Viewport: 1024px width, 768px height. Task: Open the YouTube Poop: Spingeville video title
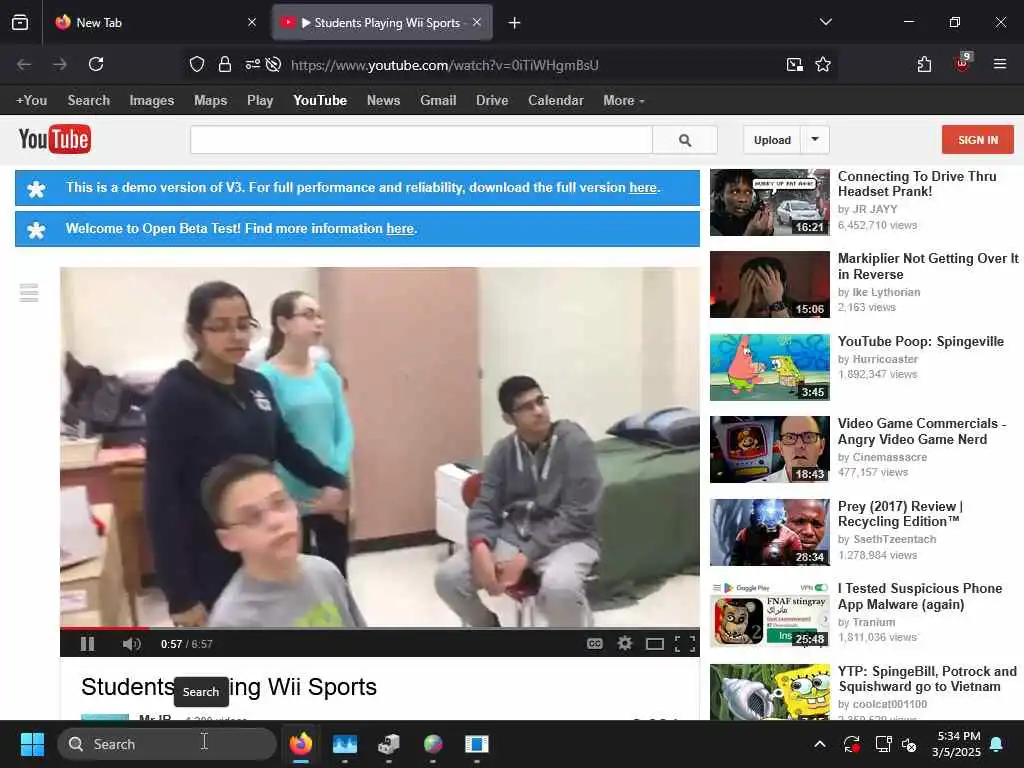pos(920,342)
